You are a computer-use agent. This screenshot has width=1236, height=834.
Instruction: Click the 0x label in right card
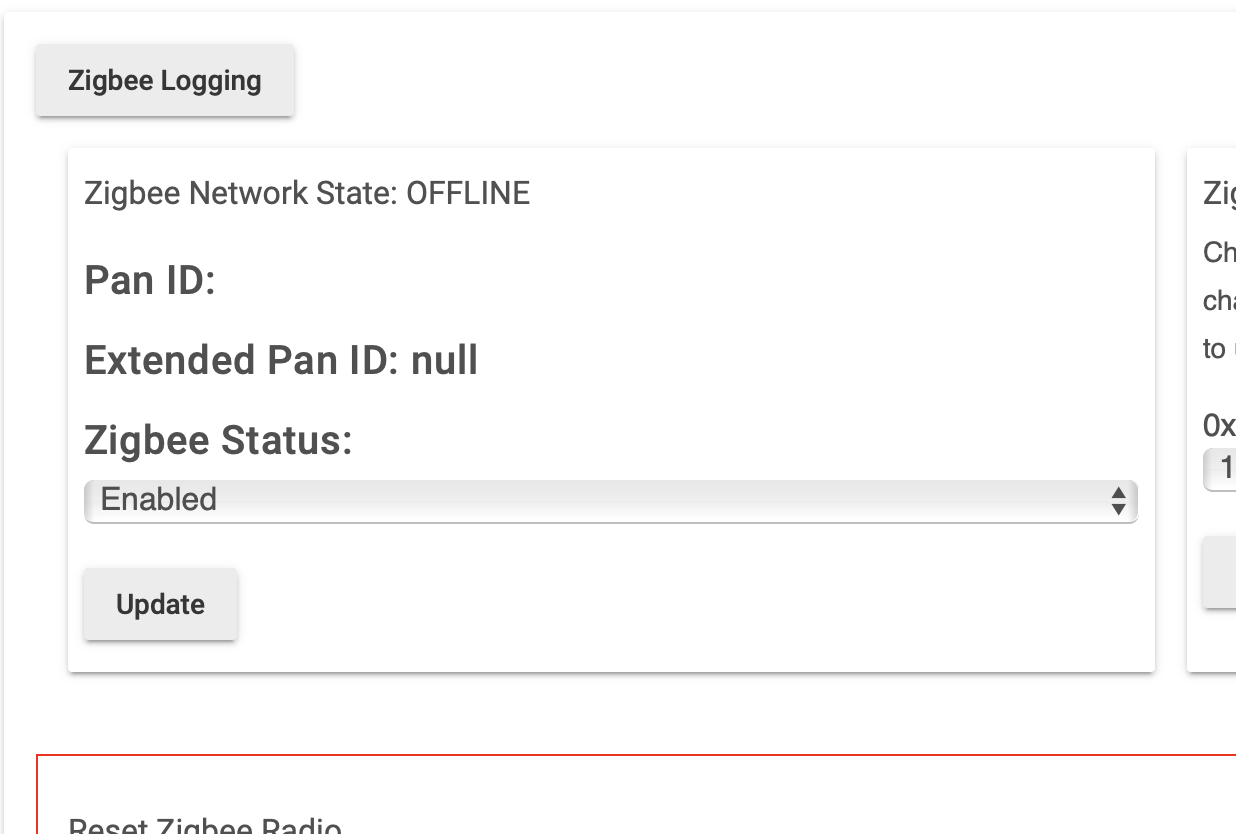pos(1220,426)
